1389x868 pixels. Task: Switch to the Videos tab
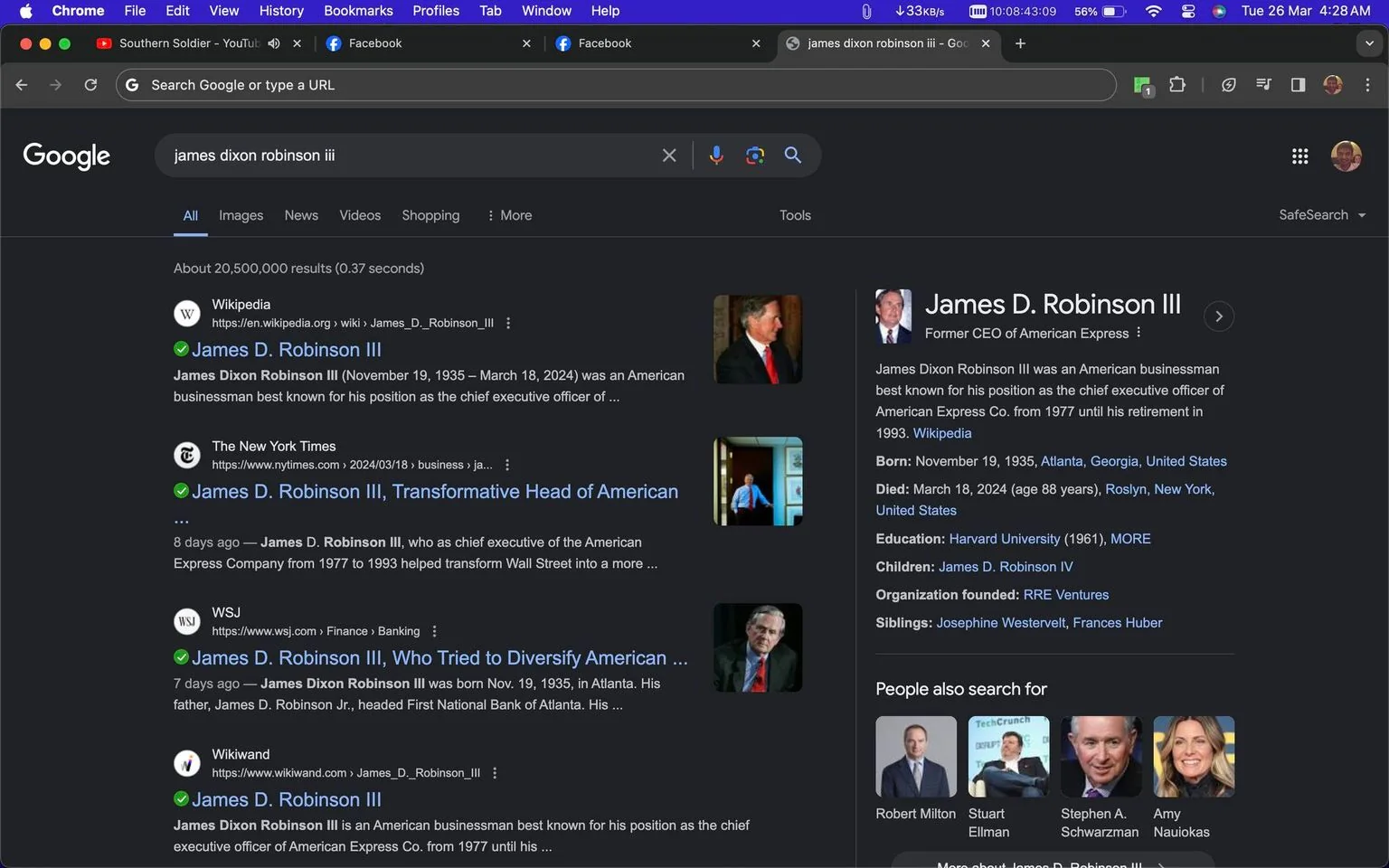coord(360,215)
